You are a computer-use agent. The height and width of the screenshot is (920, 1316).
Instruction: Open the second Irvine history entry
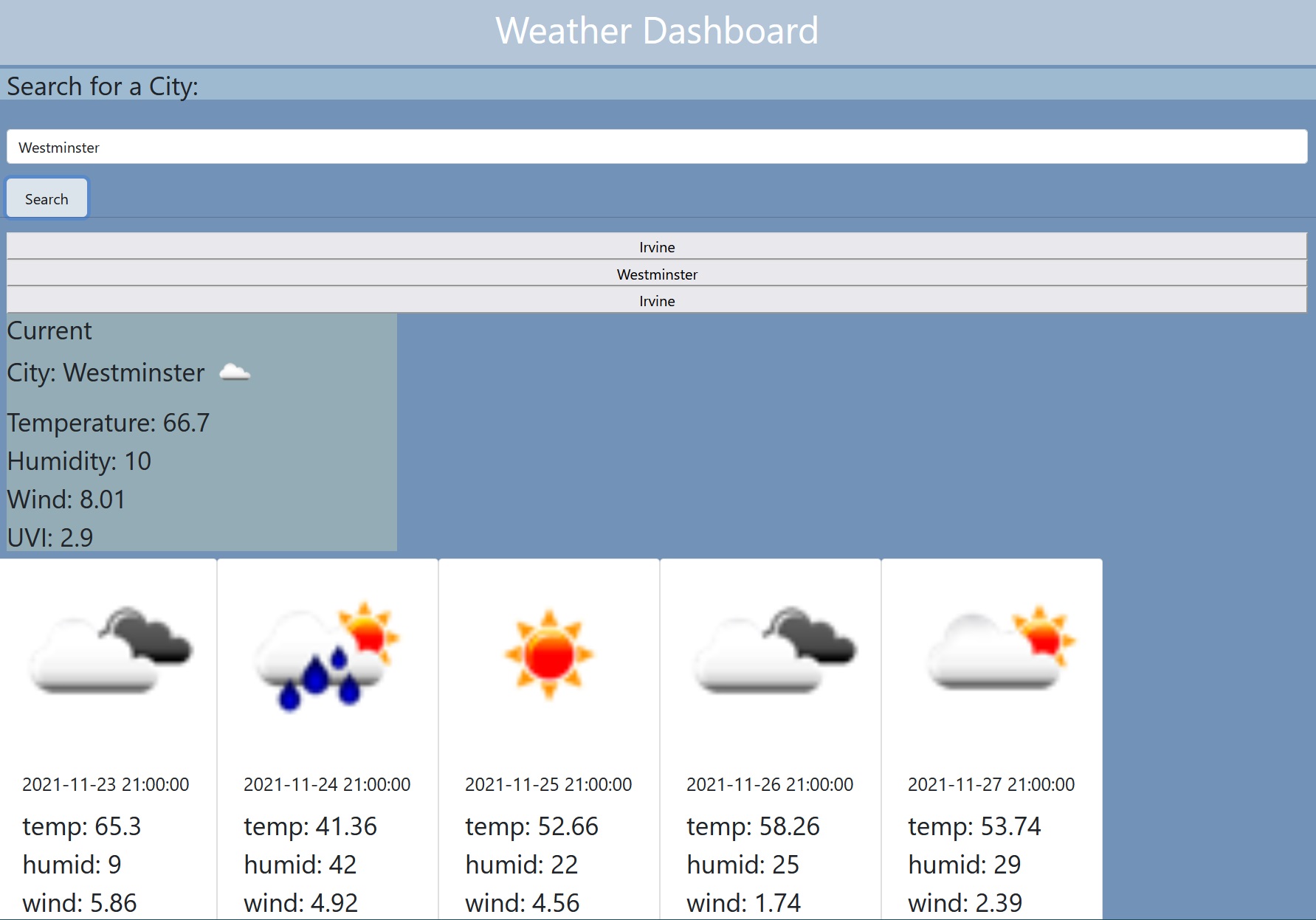click(x=657, y=300)
